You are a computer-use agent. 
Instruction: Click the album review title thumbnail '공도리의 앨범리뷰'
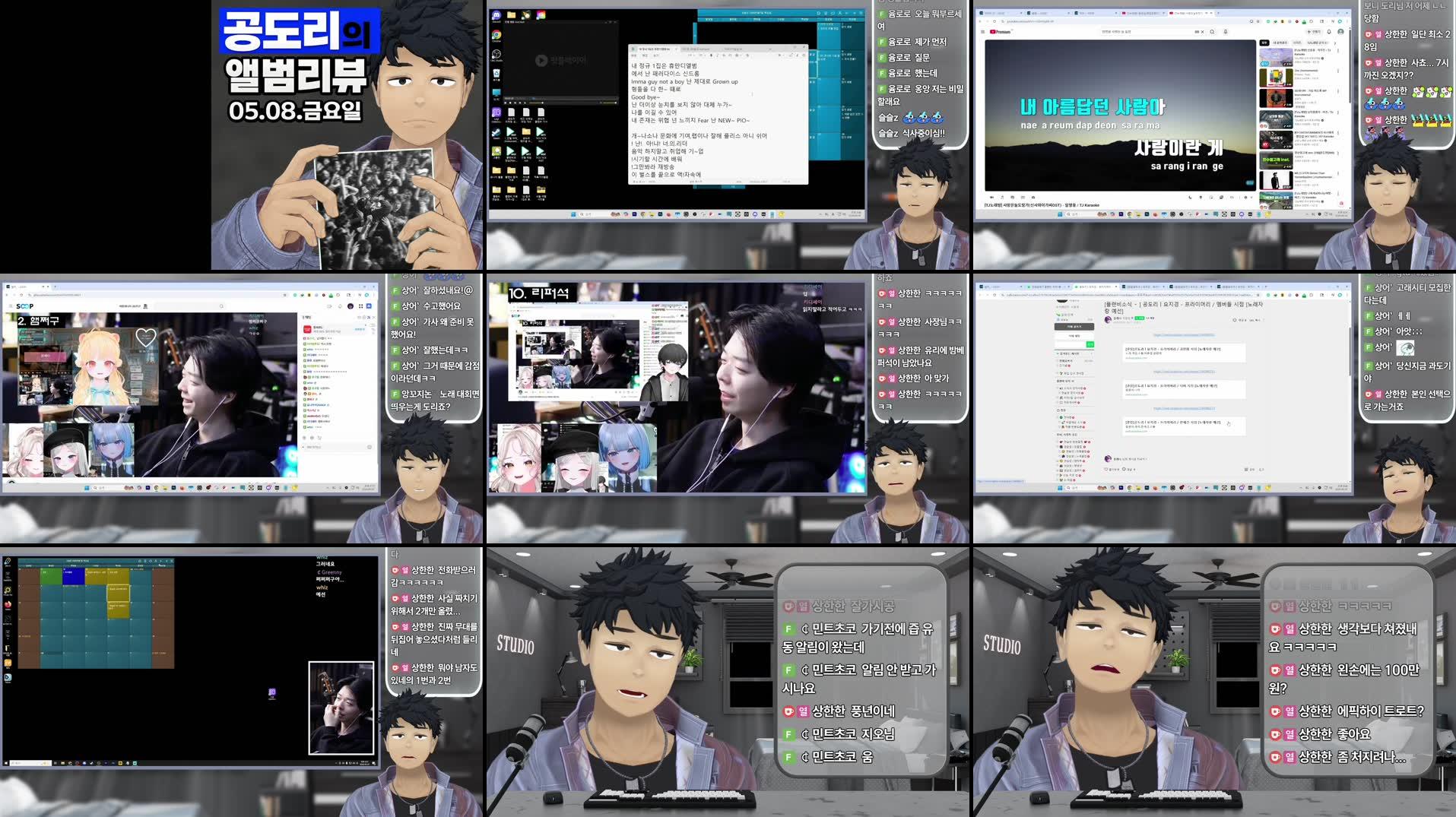tap(299, 53)
